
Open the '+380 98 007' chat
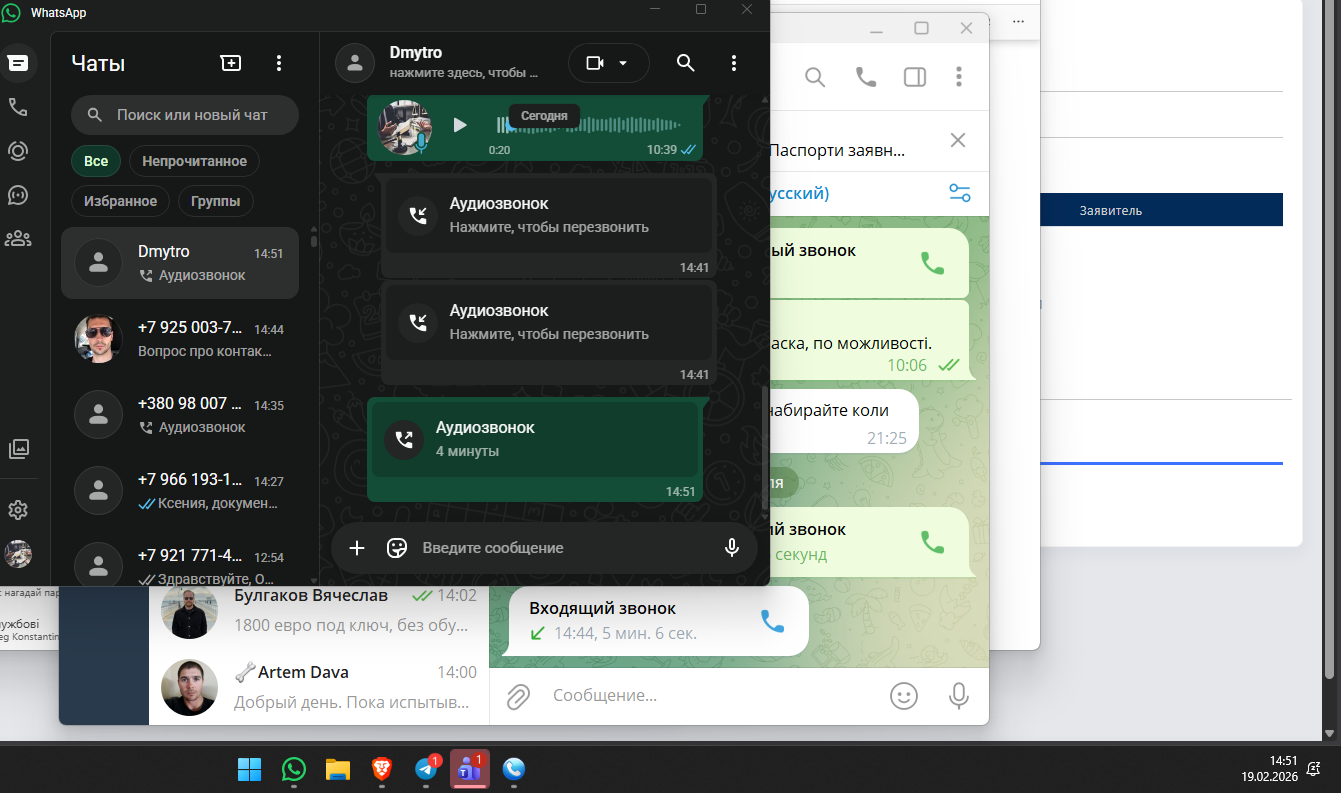click(180, 415)
